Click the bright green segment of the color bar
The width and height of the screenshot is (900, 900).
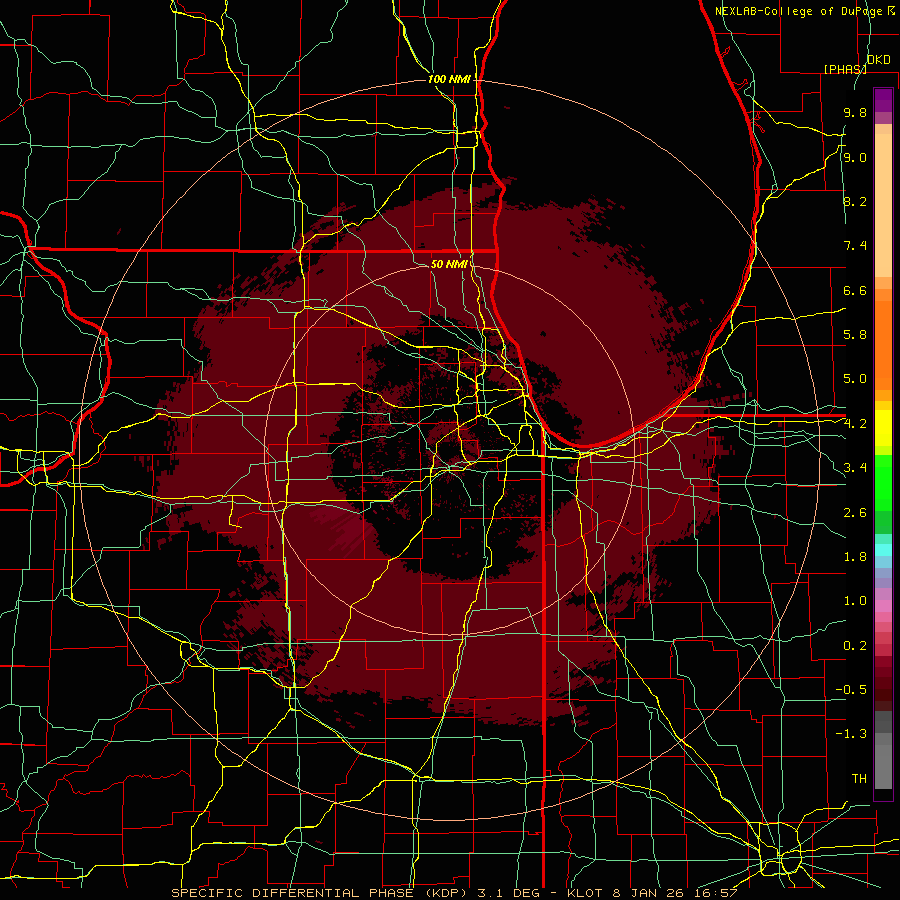point(883,485)
